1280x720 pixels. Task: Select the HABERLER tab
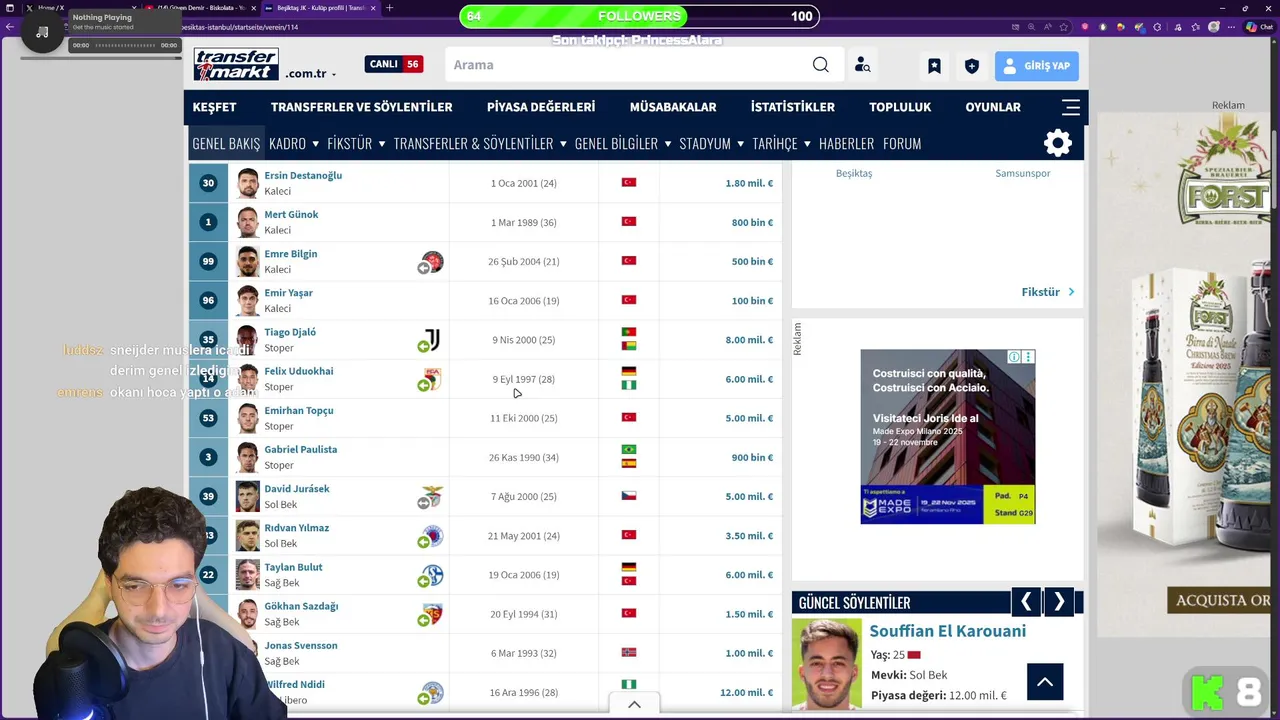tap(846, 143)
